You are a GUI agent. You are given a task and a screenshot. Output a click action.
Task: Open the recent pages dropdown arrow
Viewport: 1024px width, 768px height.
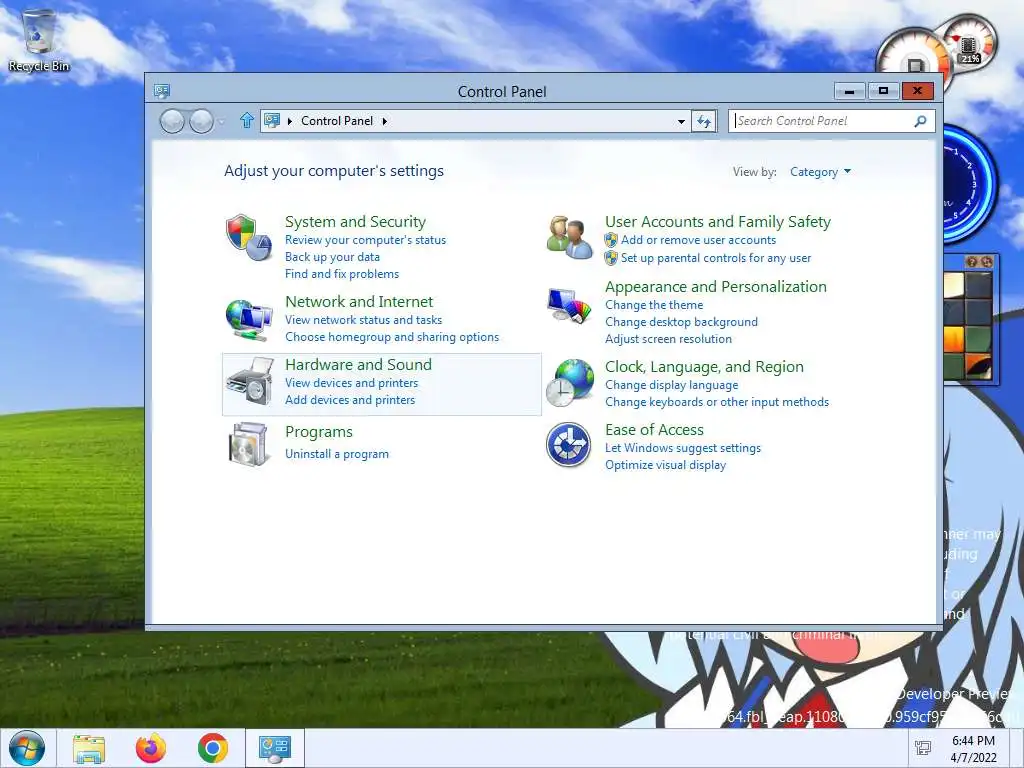(x=221, y=121)
